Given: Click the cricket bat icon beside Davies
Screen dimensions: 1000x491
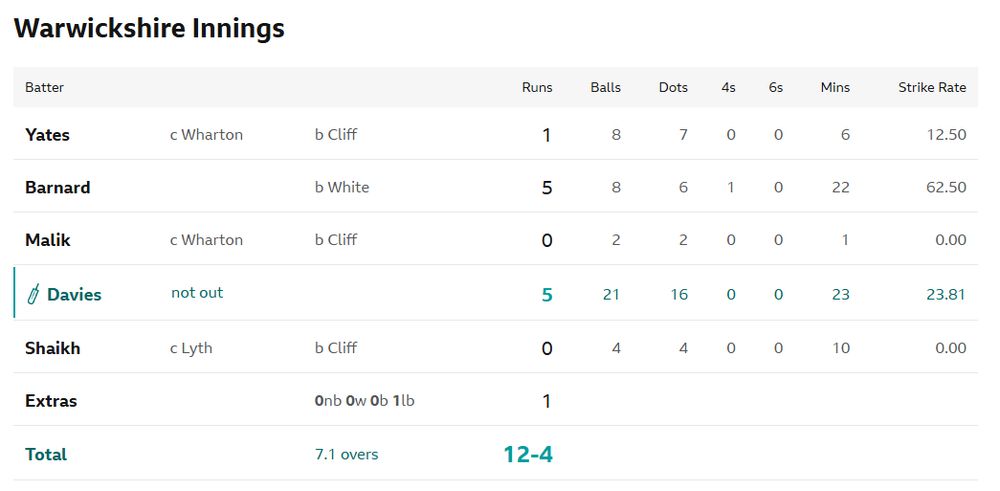Looking at the screenshot, I should point(34,294).
